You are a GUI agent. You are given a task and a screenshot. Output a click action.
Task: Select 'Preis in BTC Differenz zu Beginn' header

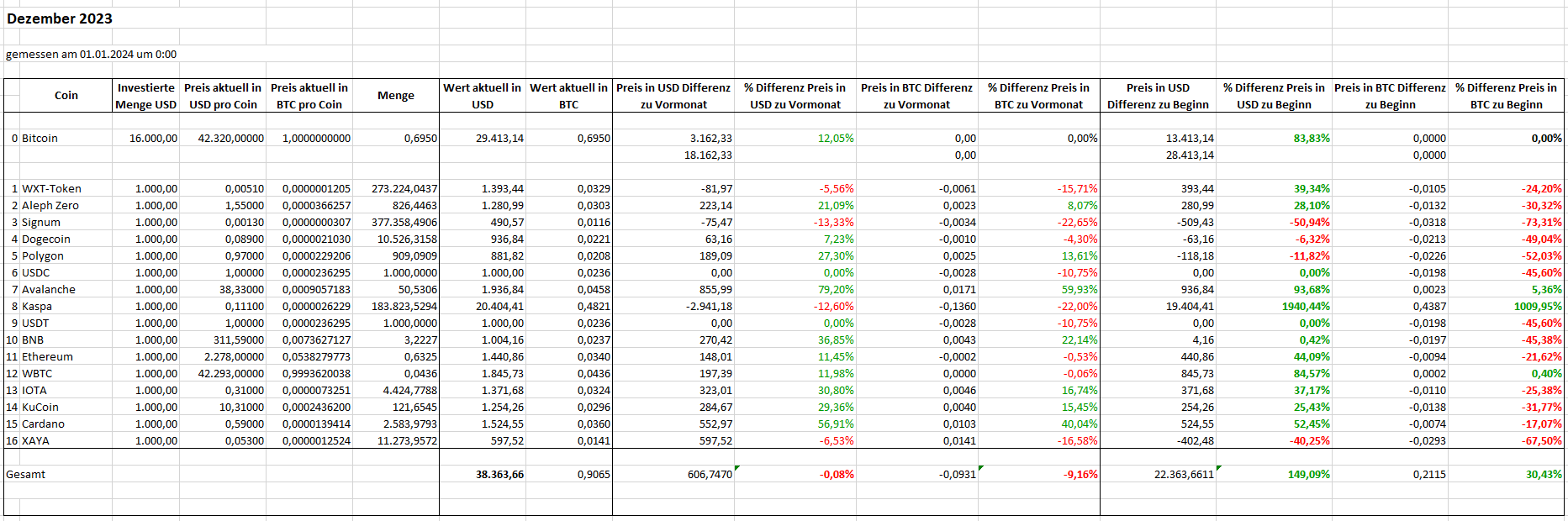1390,96
